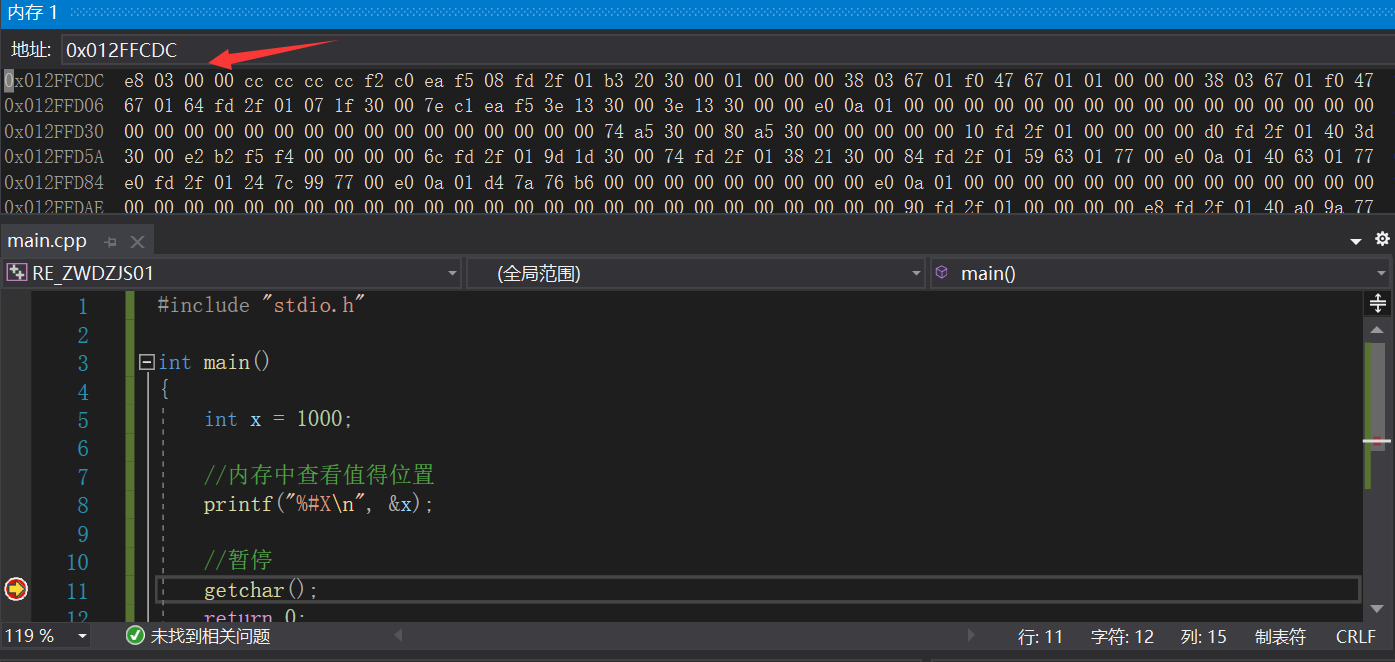
Task: Click the CRLF line ending indicator
Action: click(1355, 636)
